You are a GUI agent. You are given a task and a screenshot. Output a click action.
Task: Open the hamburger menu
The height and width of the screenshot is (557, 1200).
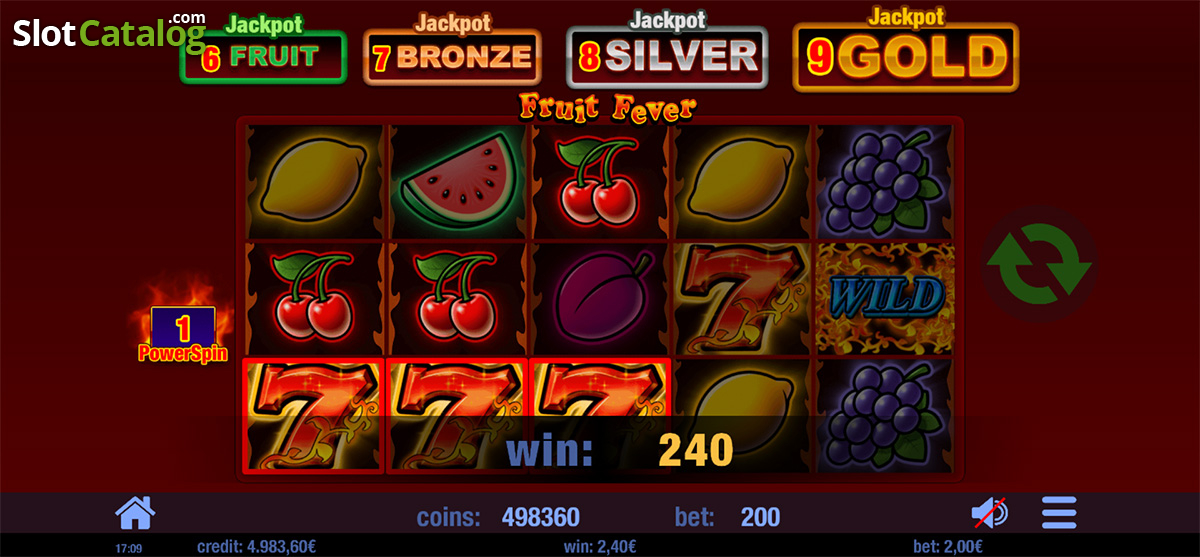1059,514
